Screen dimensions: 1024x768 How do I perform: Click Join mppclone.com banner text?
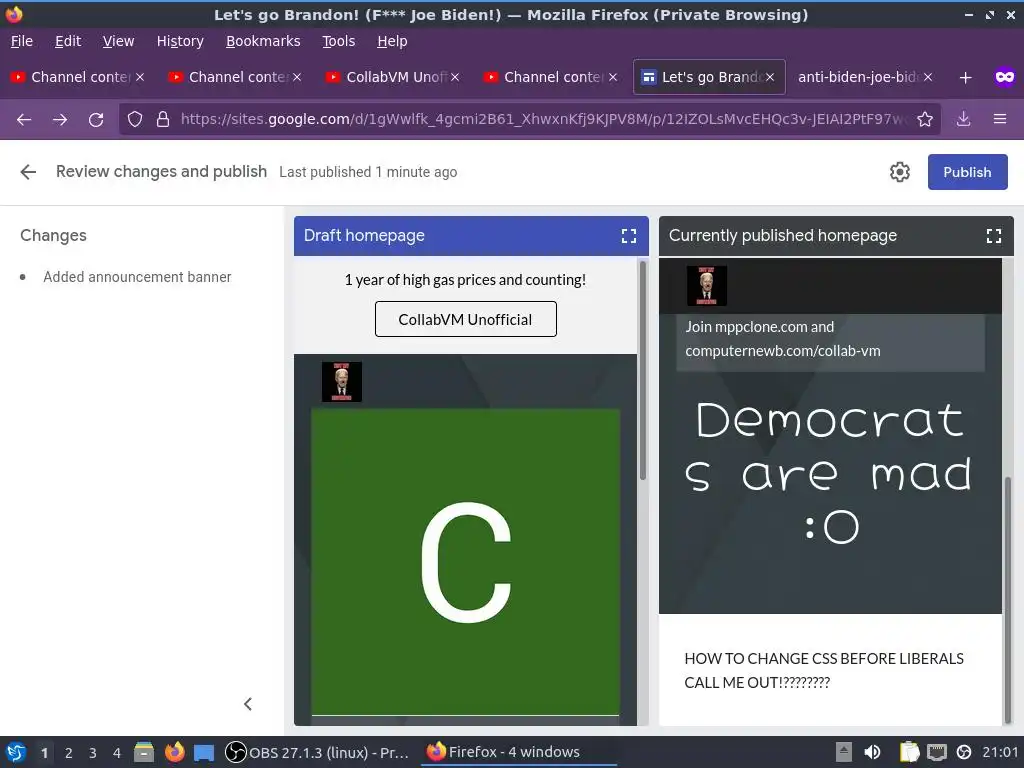[782, 339]
